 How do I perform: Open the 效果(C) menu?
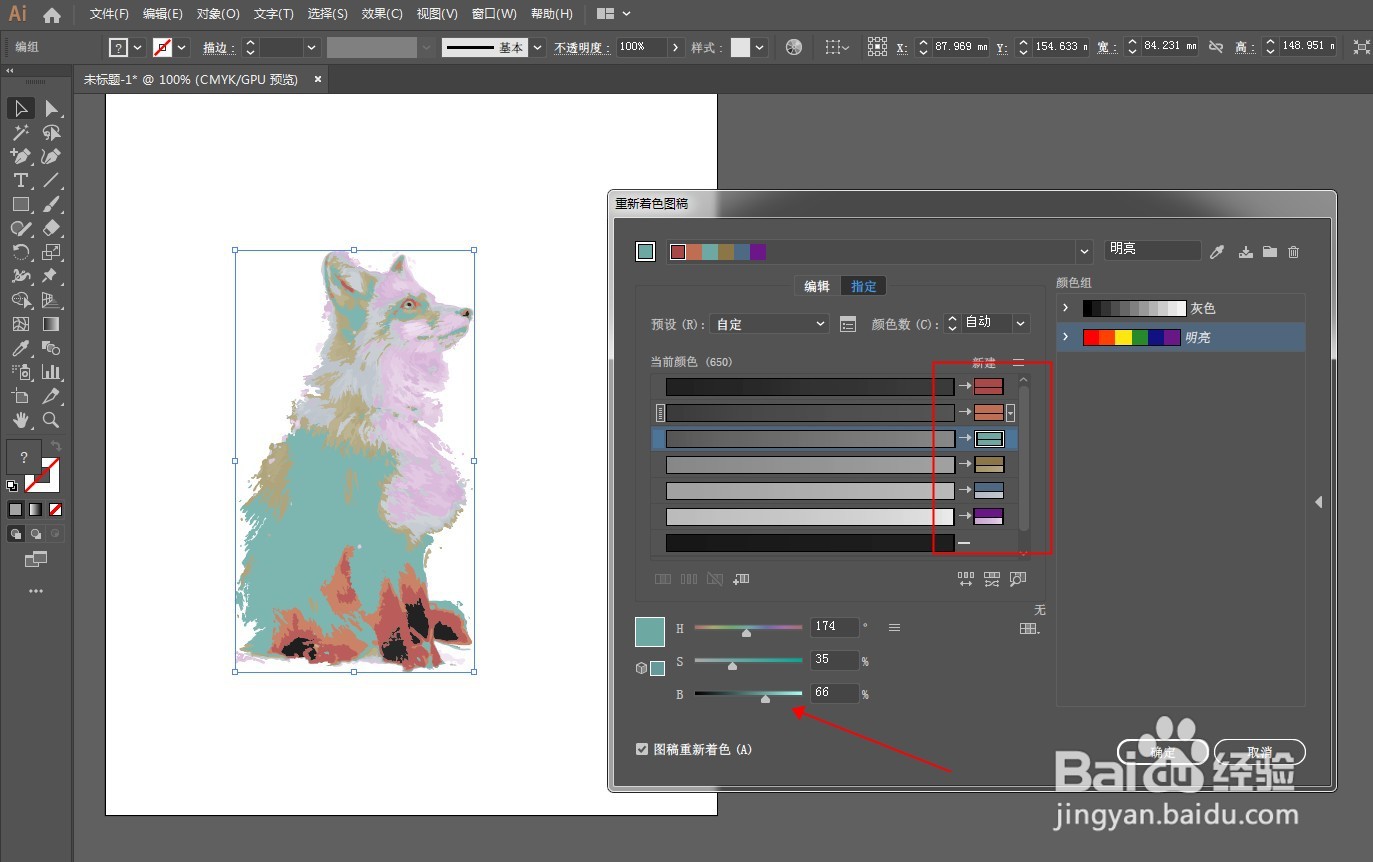[382, 14]
